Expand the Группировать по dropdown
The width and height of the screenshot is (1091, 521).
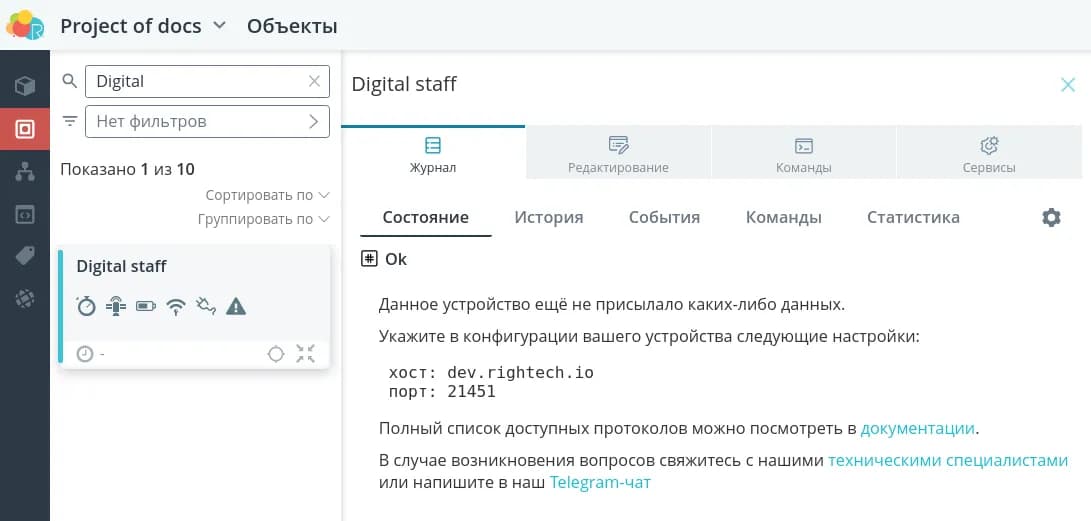click(263, 219)
